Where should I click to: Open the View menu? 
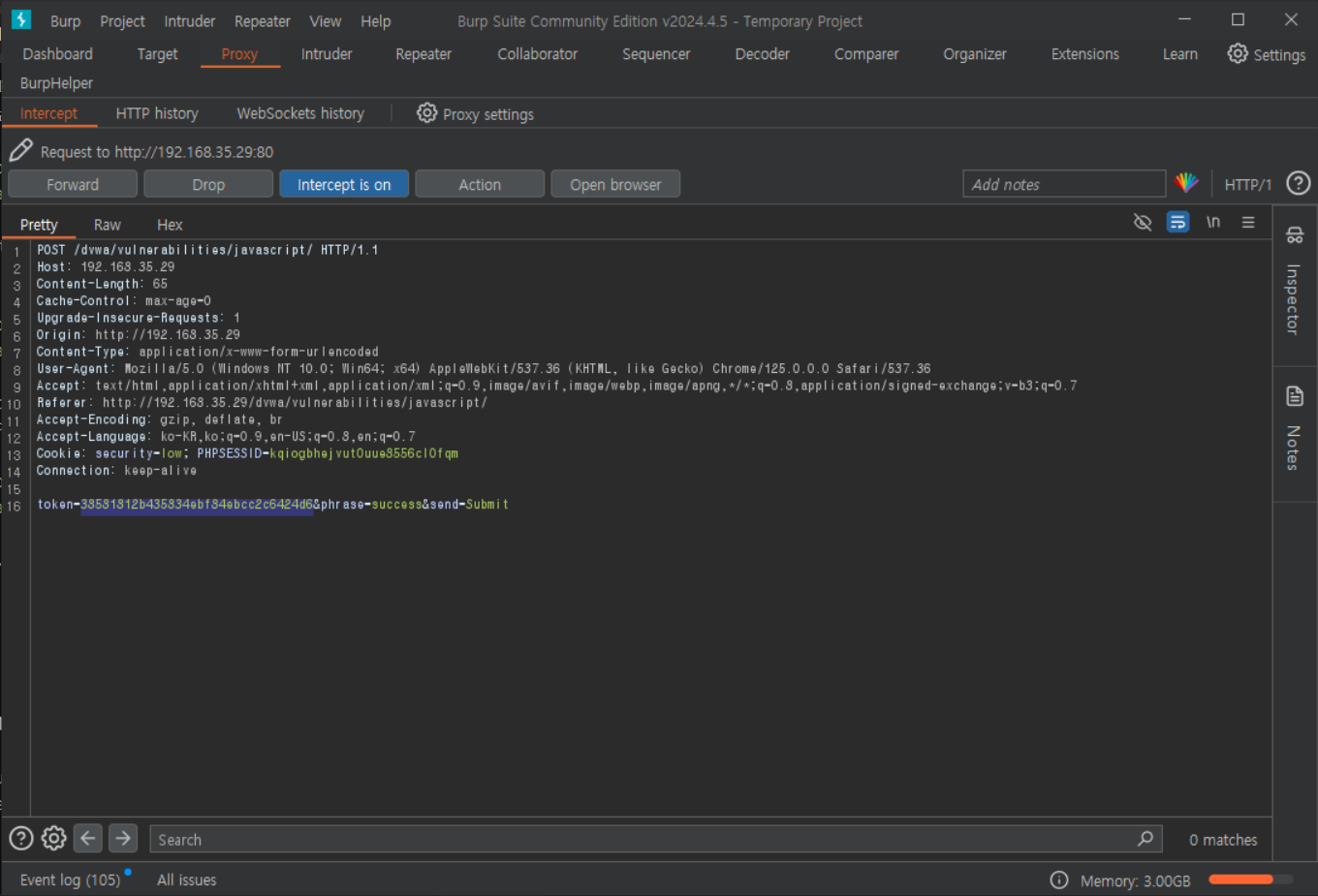[326, 20]
